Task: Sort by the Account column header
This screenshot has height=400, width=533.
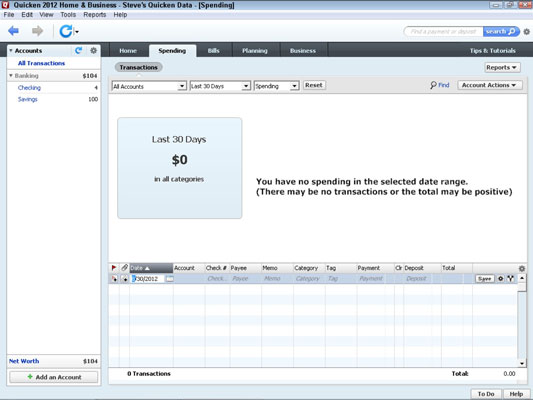Action: [x=189, y=268]
